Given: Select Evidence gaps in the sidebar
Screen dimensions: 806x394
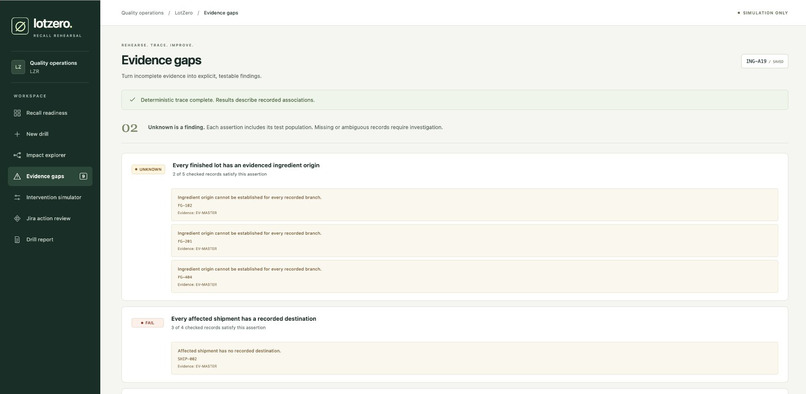Looking at the screenshot, I should coord(50,176).
